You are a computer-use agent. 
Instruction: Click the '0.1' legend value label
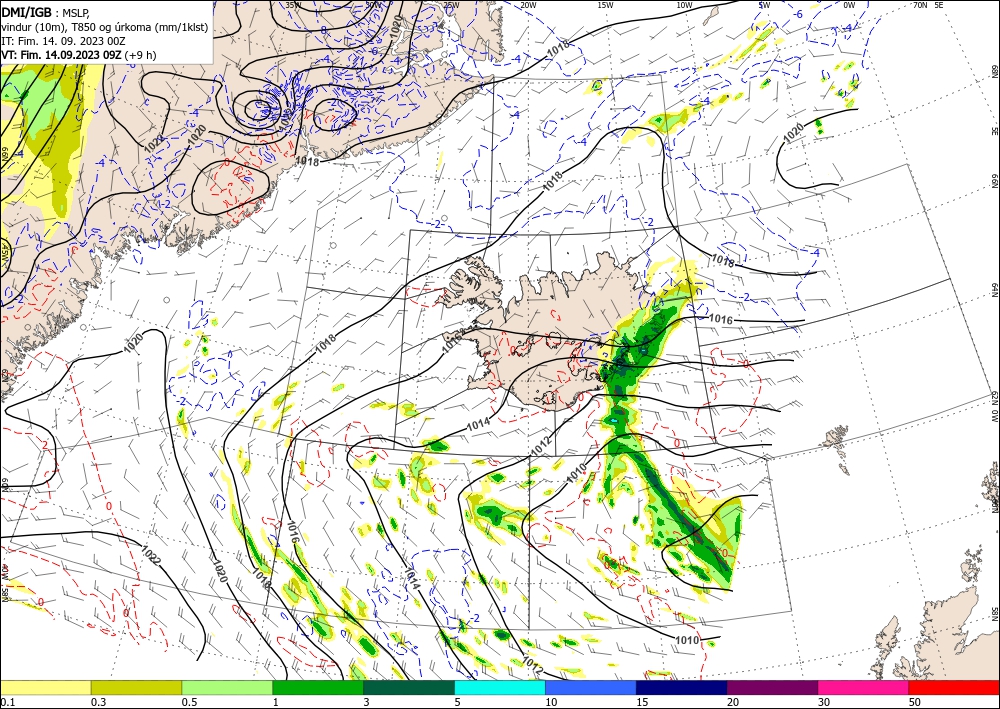tap(6, 702)
